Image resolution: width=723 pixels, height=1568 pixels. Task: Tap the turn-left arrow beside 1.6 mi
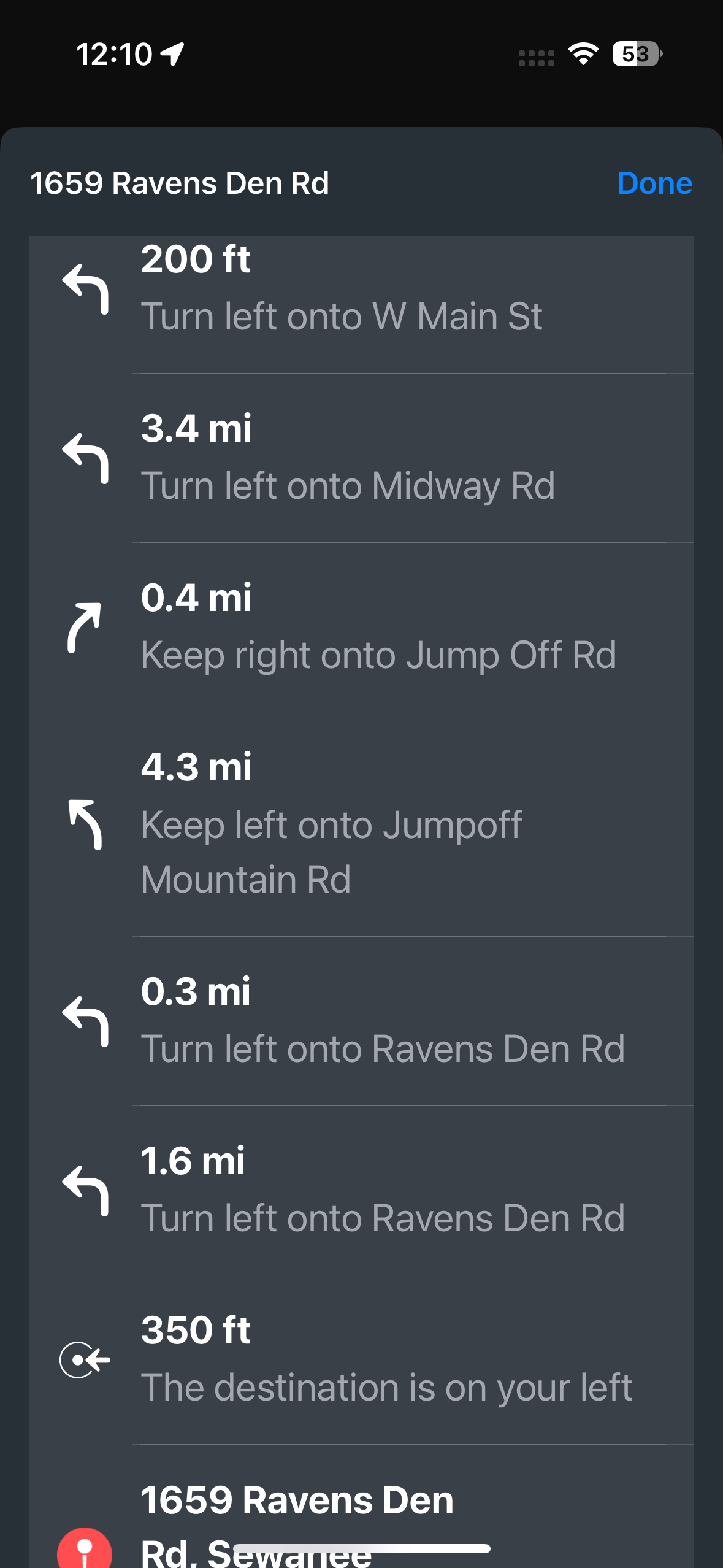86,1190
